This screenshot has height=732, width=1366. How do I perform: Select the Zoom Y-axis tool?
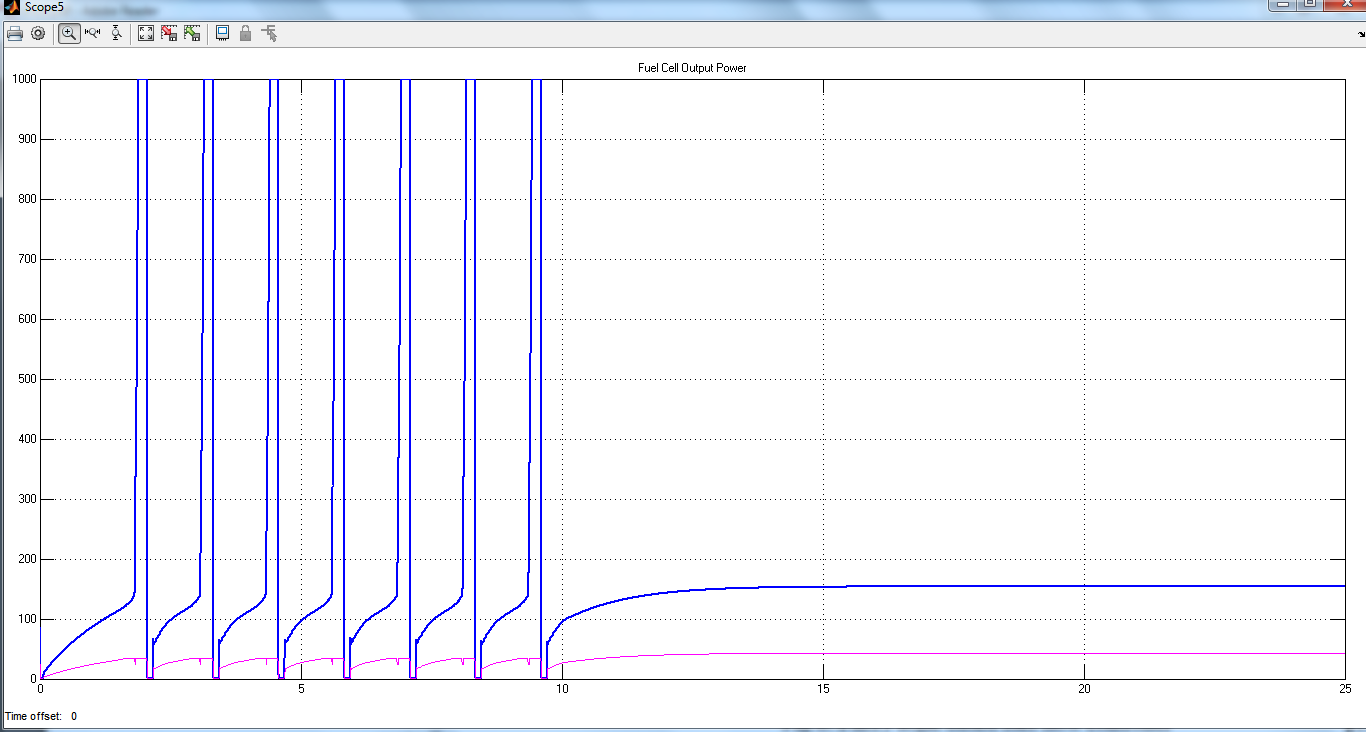click(117, 33)
